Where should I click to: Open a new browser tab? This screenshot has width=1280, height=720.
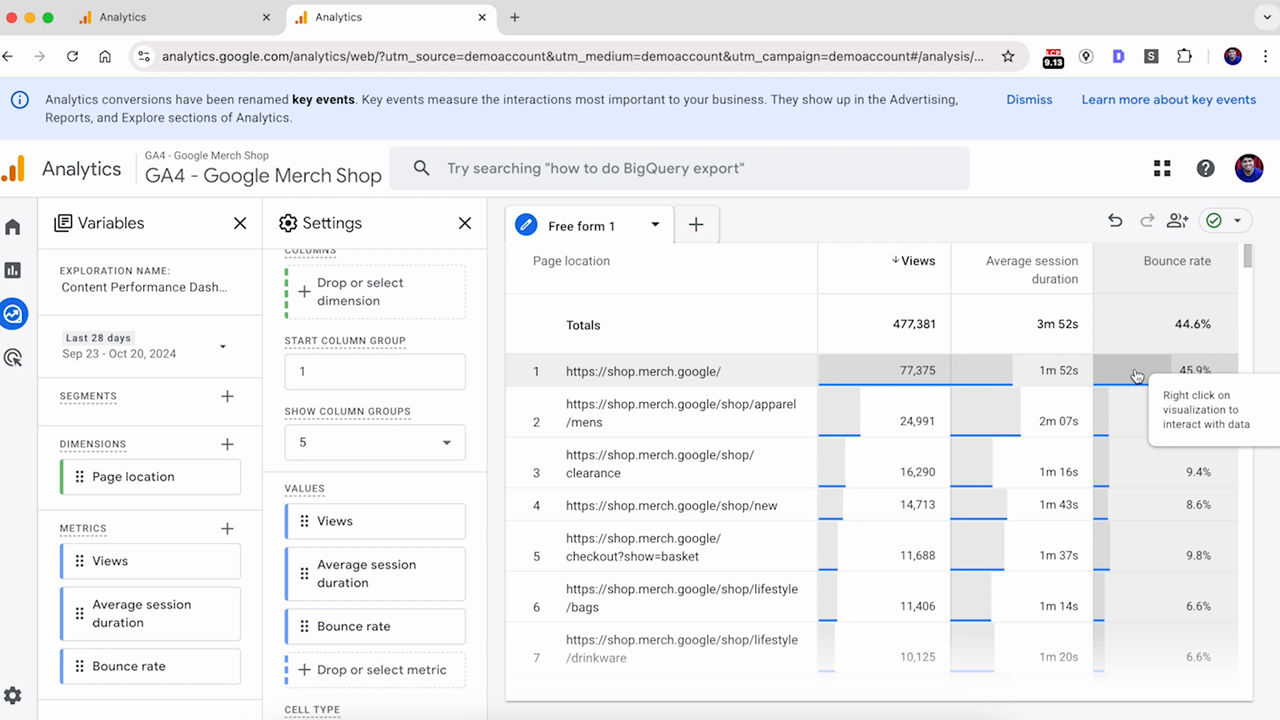515,17
